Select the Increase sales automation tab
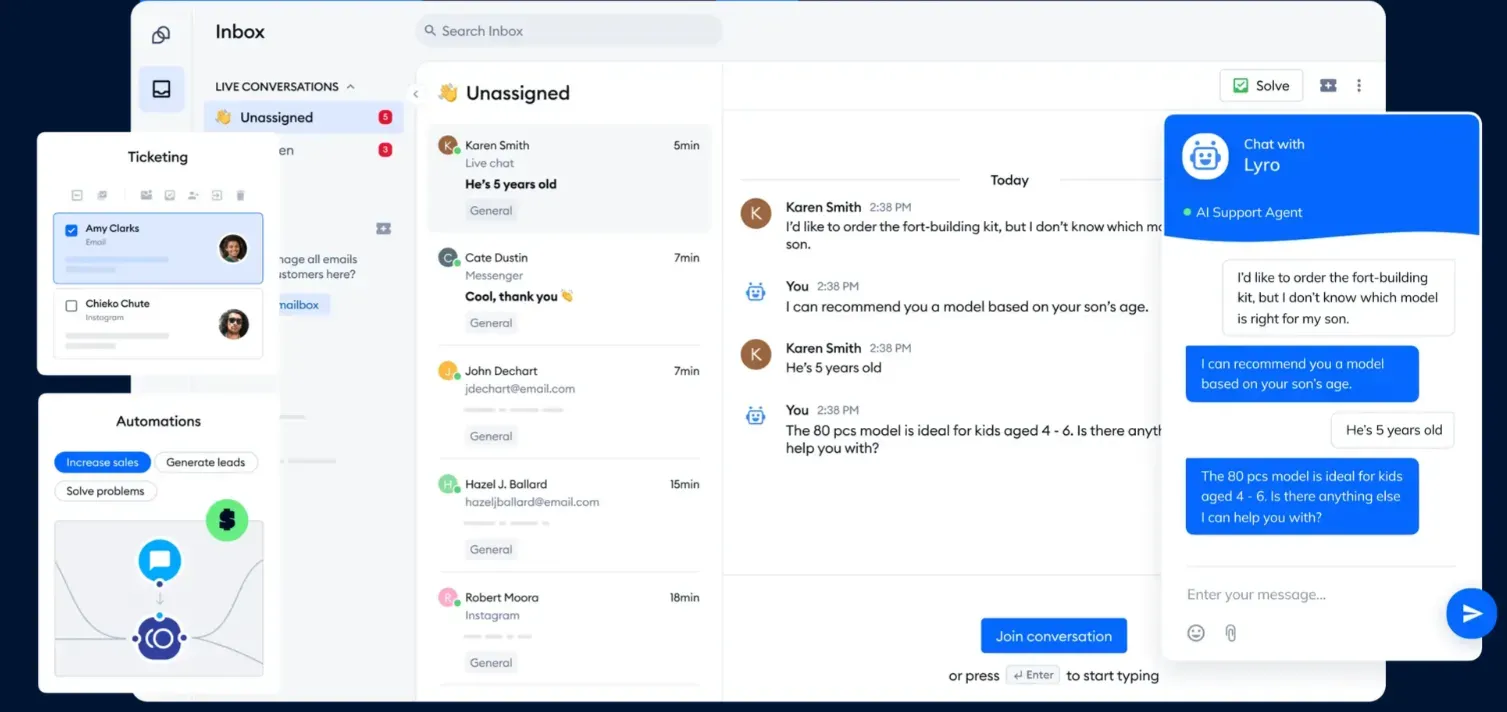1507x712 pixels. pos(102,462)
